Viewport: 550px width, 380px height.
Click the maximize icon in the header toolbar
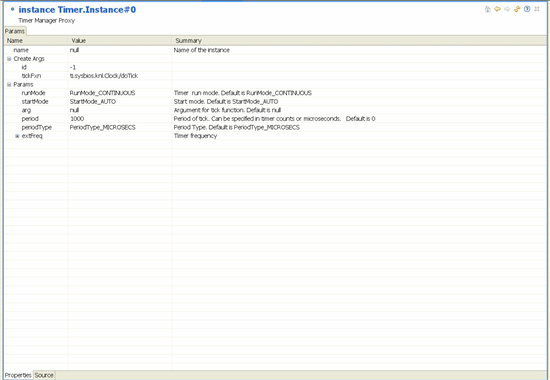coord(537,9)
